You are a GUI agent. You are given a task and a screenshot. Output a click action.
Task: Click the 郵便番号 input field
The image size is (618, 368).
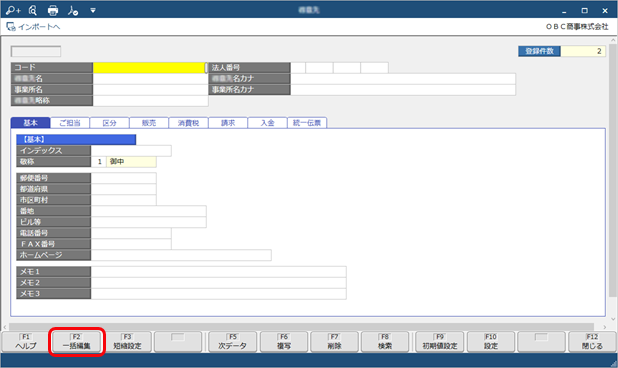[123, 178]
